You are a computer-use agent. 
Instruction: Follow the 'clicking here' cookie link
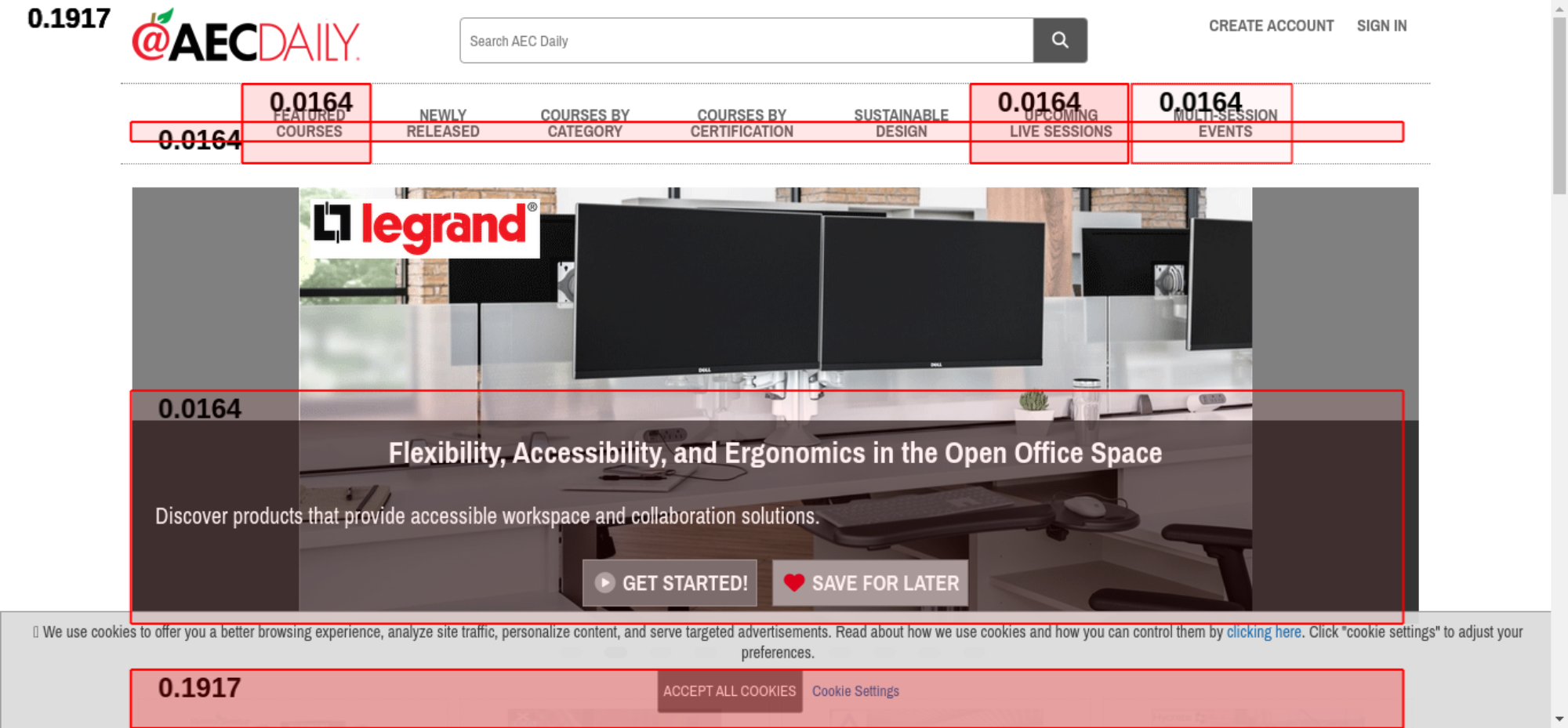pos(1263,632)
